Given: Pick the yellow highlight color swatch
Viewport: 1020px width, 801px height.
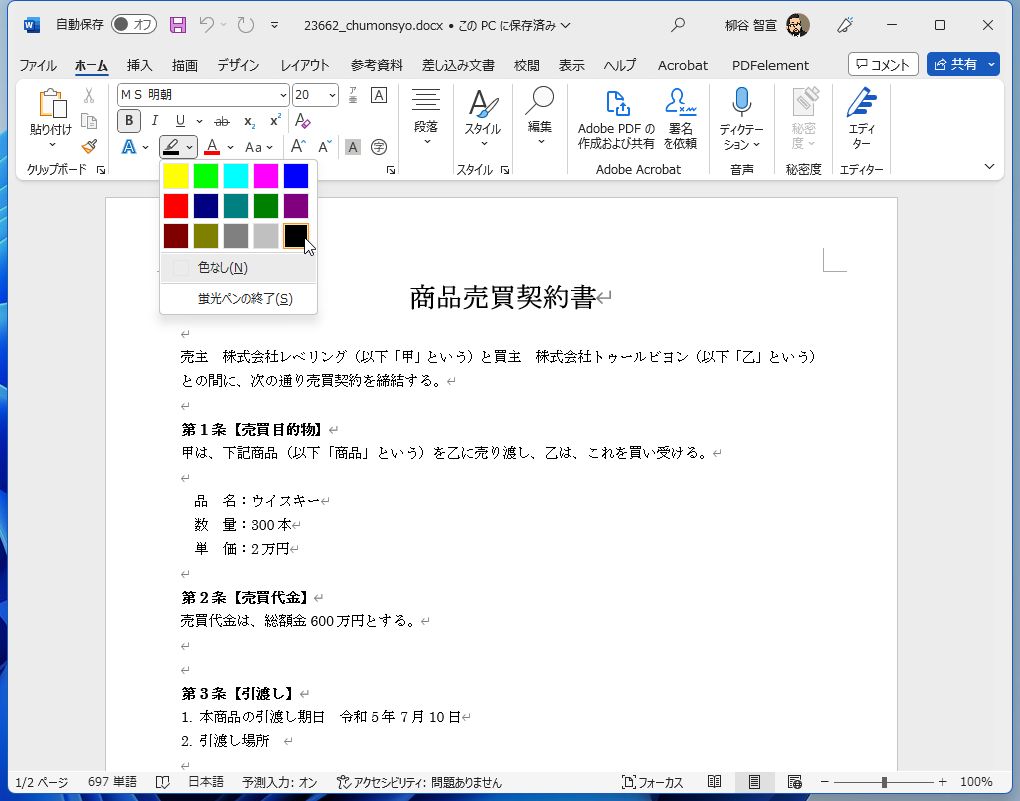Looking at the screenshot, I should pyautogui.click(x=176, y=175).
